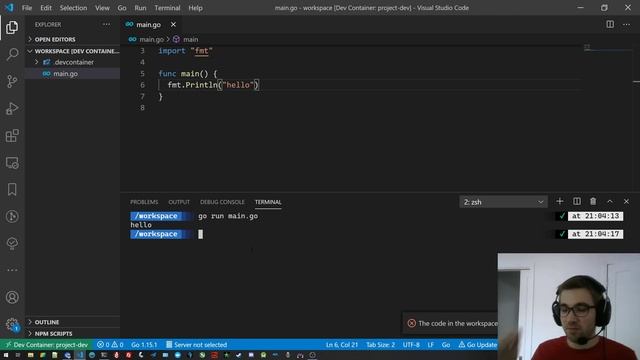Close the main.go editor tab

(x=173, y=24)
